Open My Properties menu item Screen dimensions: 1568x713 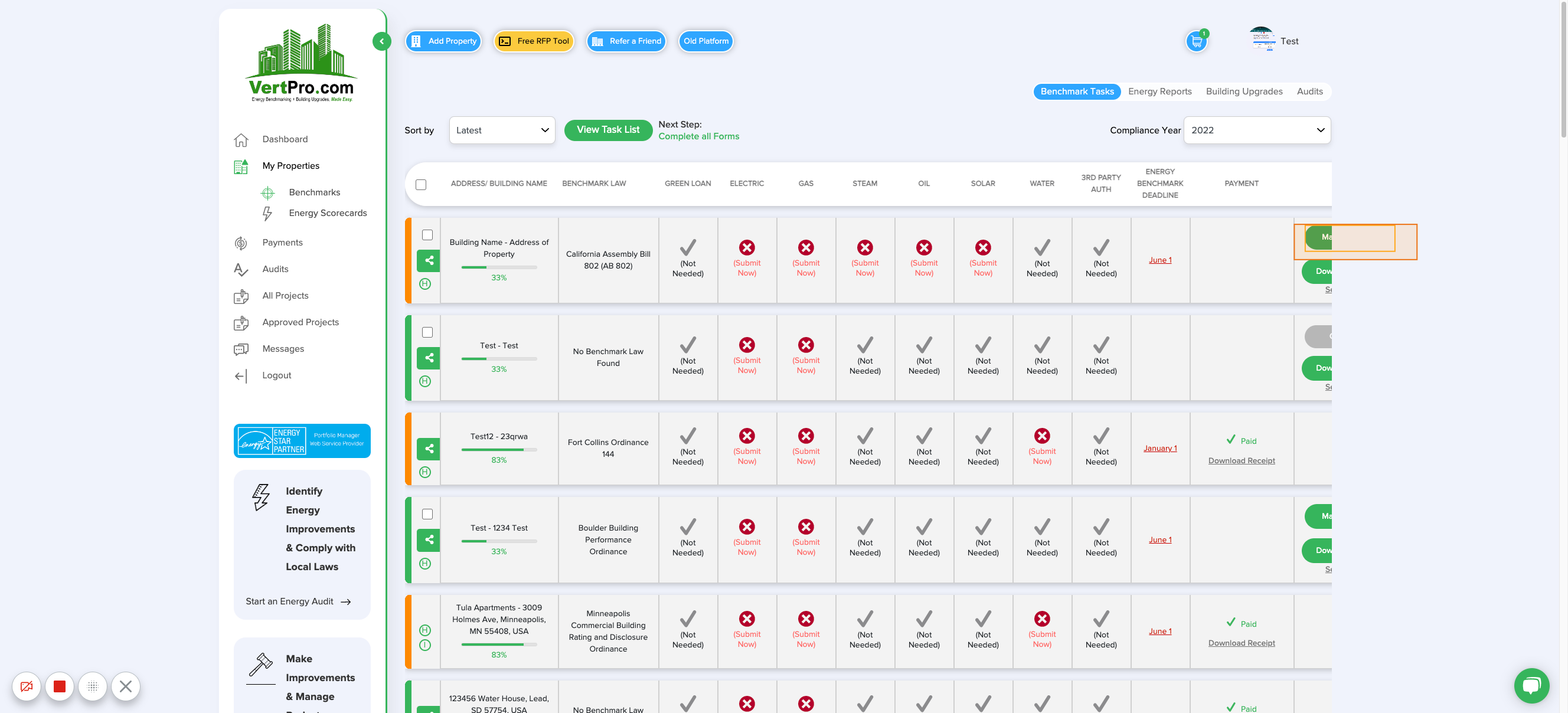[x=290, y=166]
